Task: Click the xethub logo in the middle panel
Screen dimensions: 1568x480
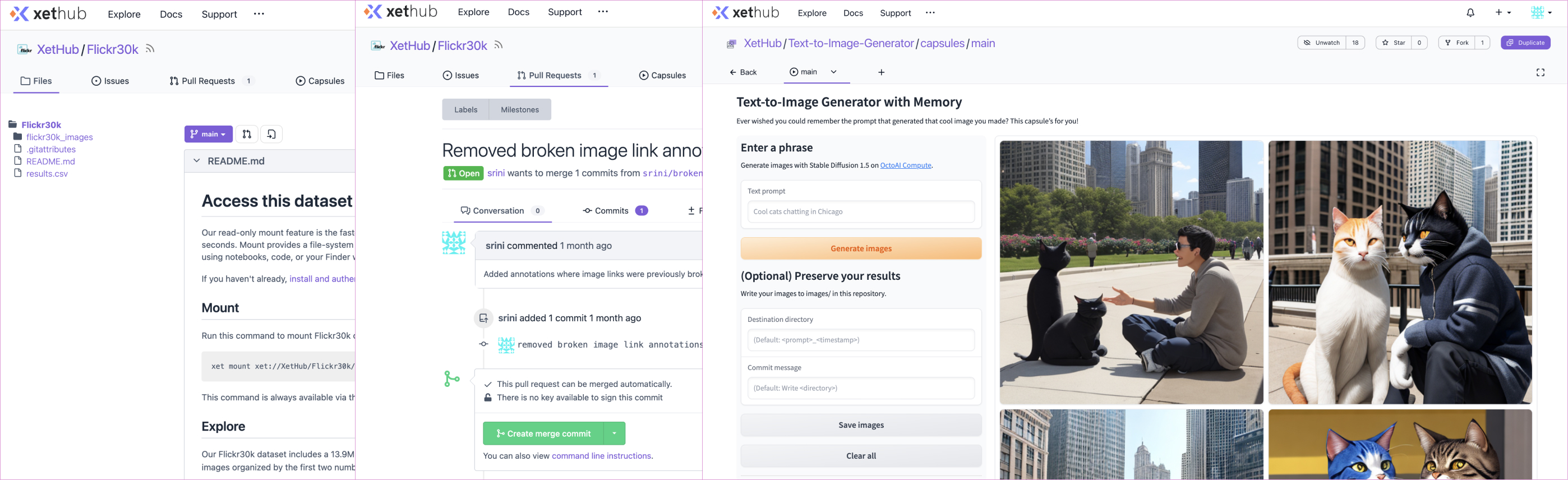Action: 400,12
